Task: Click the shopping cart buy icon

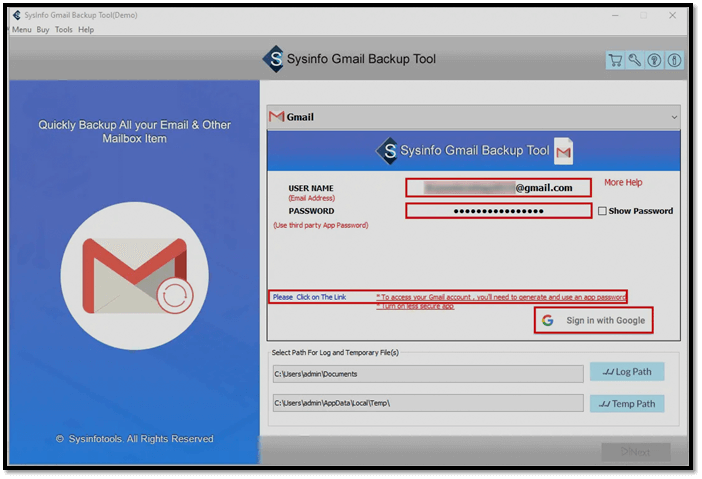Action: (615, 61)
